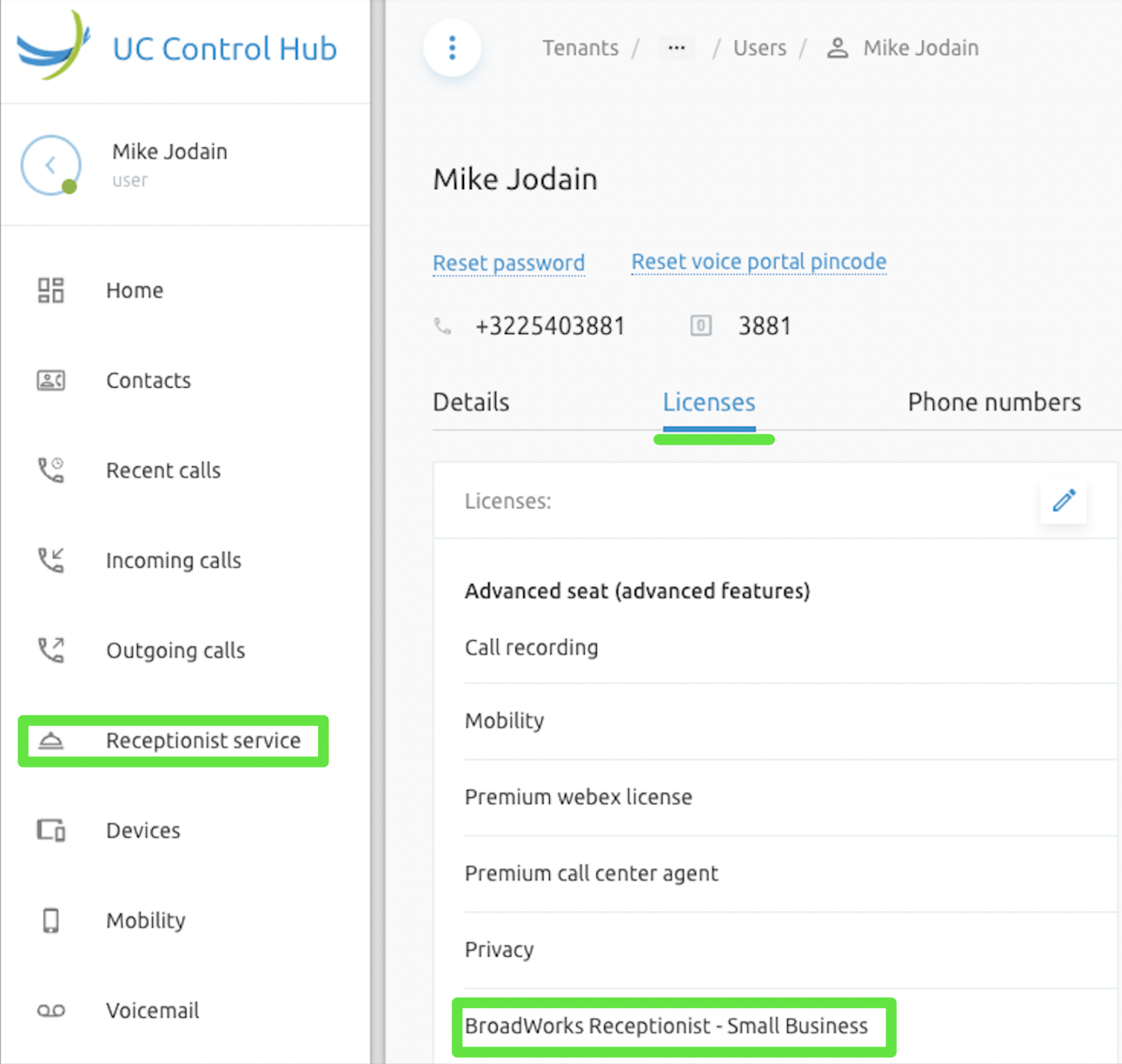
Task: Click the user icon in breadcrumb
Action: (837, 48)
